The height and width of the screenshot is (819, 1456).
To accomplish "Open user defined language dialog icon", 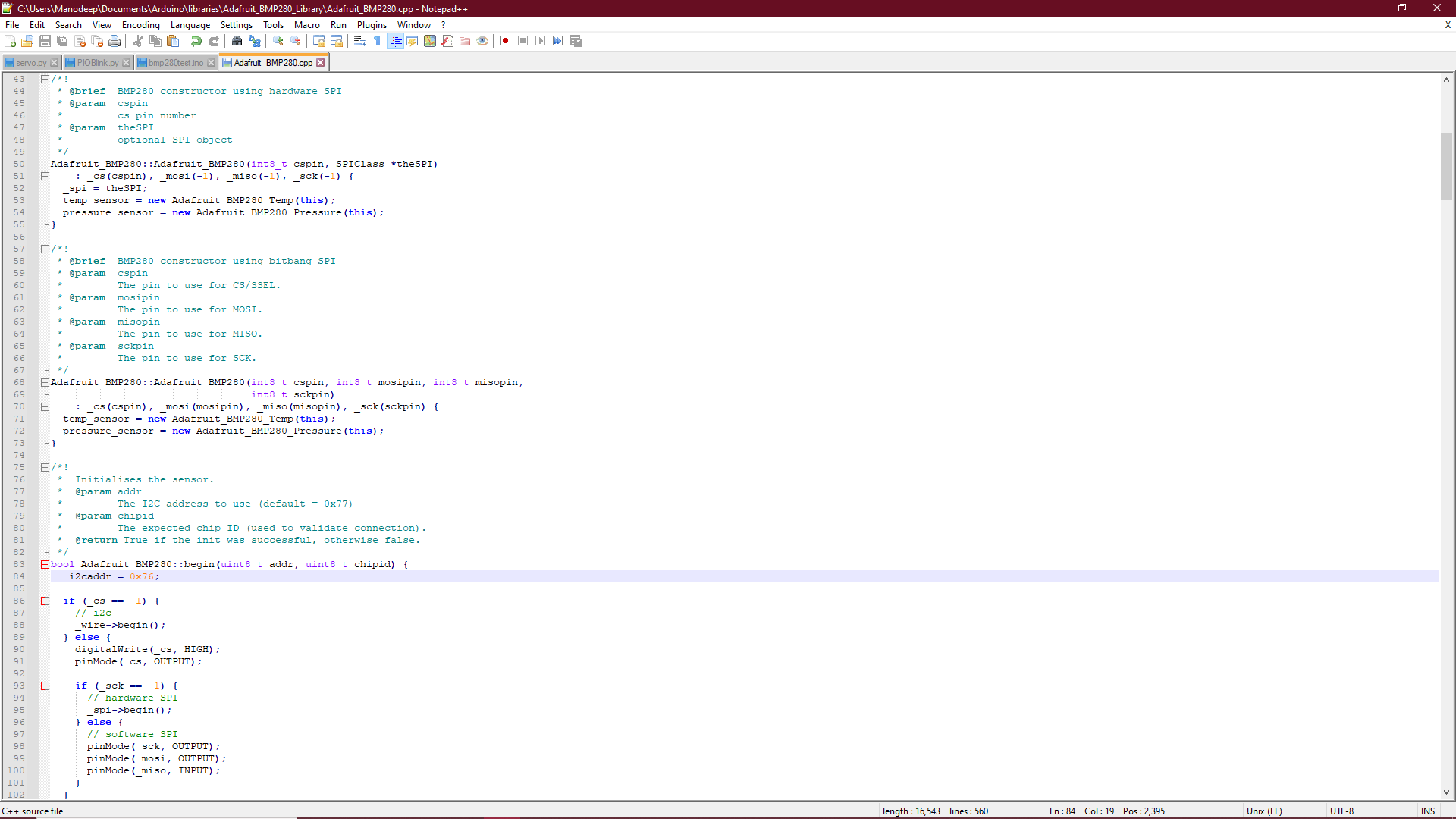I will [x=413, y=41].
